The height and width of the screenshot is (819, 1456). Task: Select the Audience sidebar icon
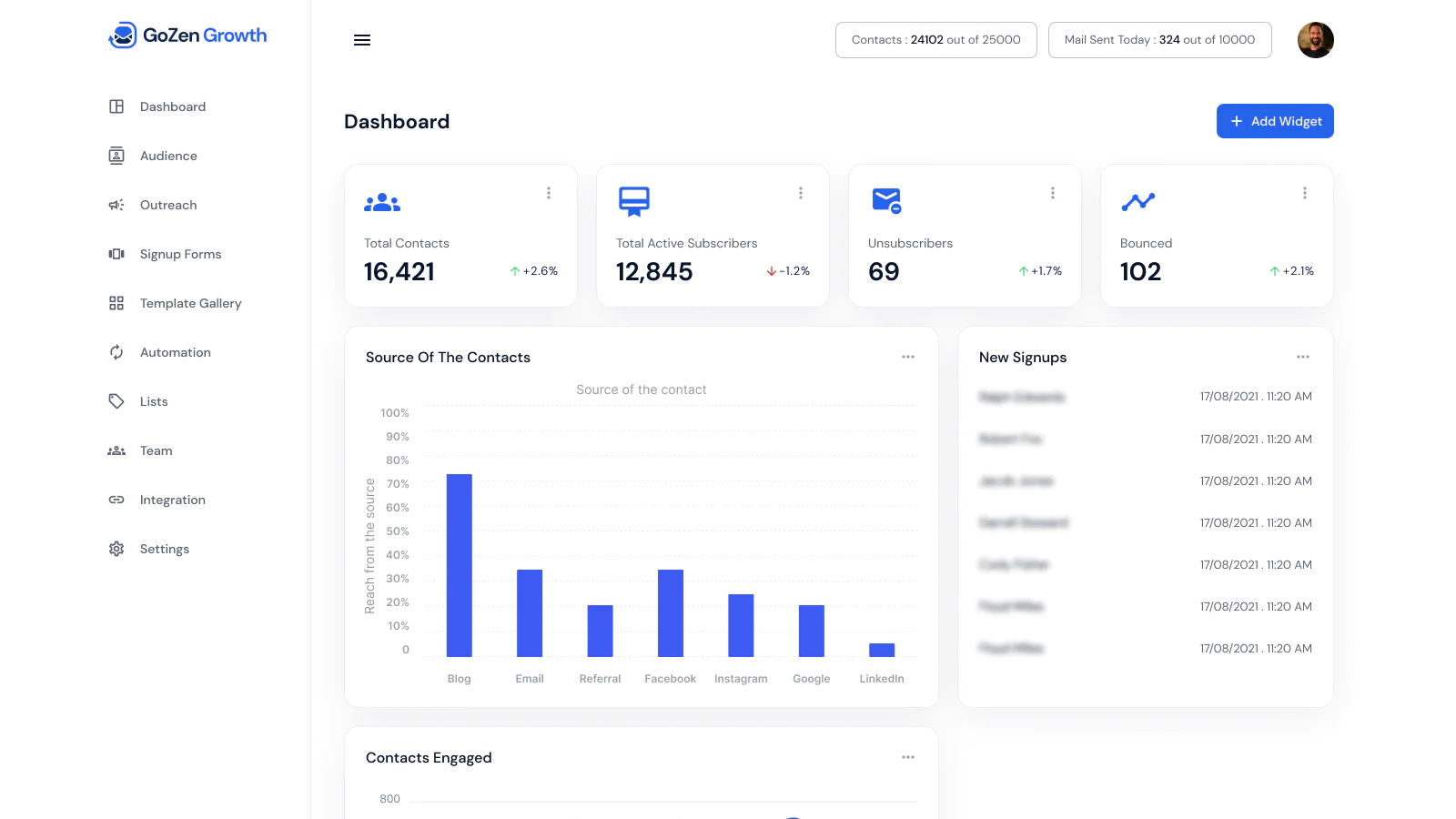116,156
